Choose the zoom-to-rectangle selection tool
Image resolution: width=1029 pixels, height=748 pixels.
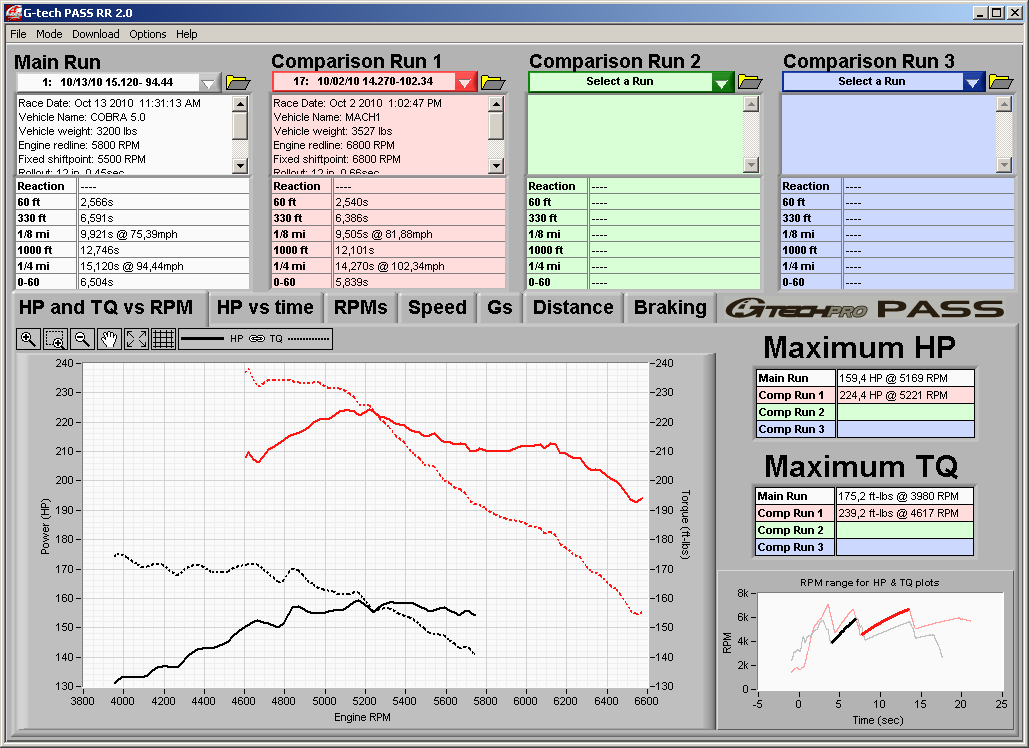point(55,339)
